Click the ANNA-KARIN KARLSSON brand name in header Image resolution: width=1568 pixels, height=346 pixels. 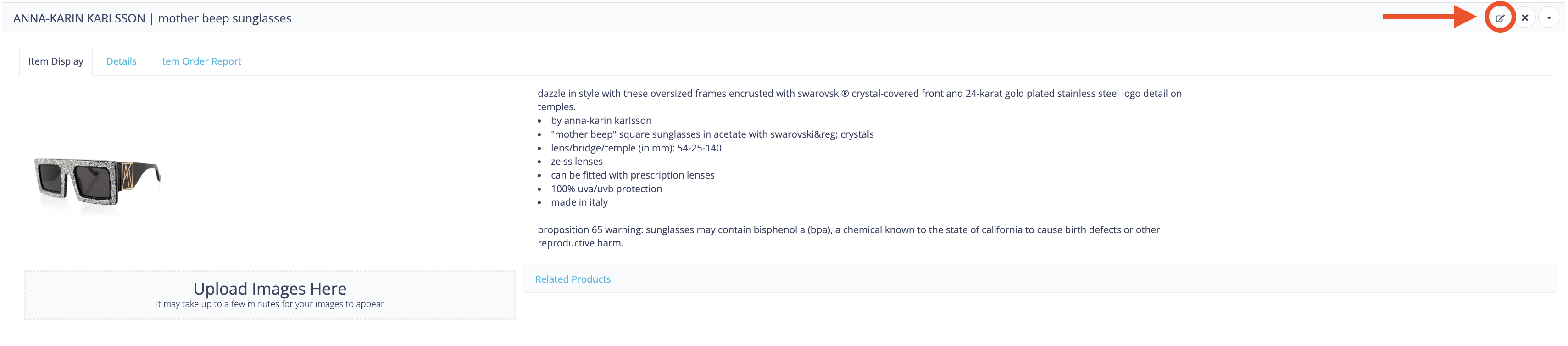79,18
